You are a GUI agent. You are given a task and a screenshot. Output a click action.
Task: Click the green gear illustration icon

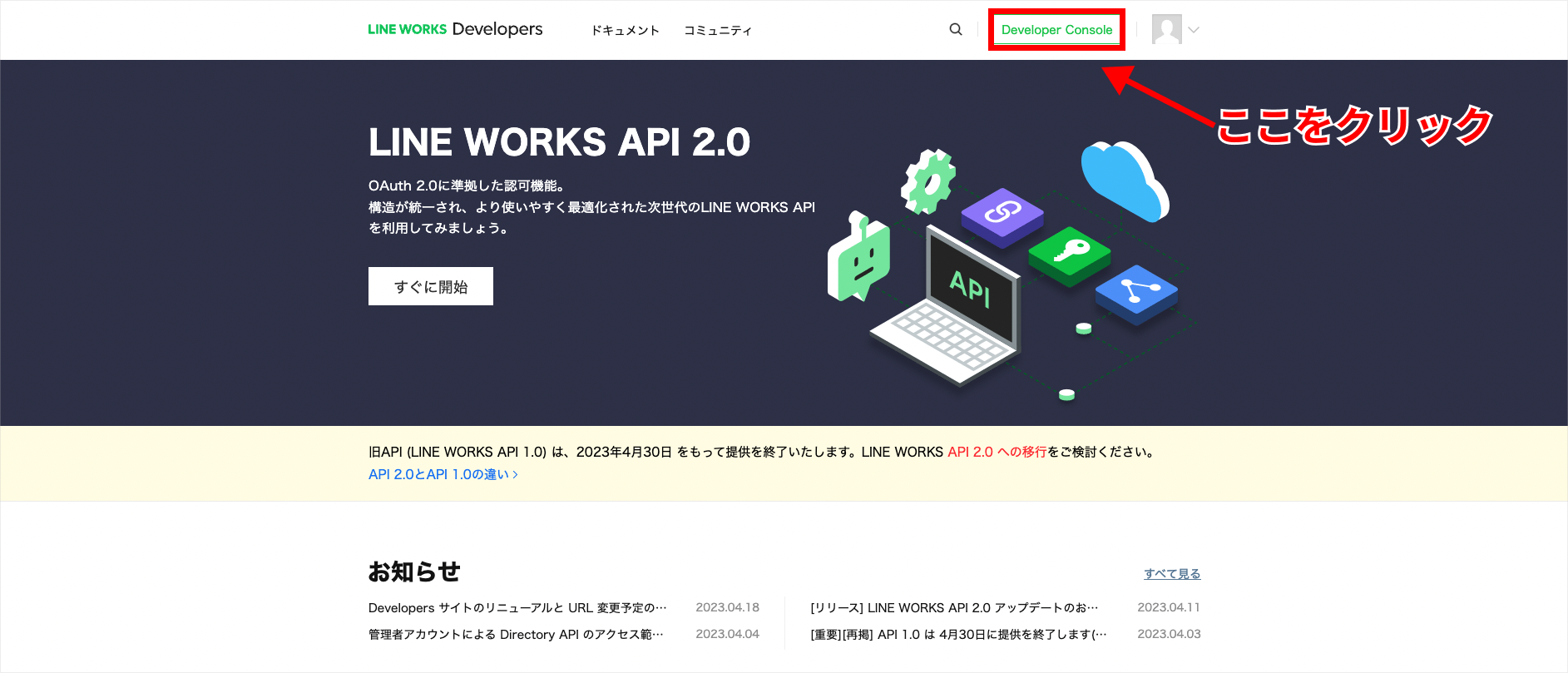click(x=928, y=181)
